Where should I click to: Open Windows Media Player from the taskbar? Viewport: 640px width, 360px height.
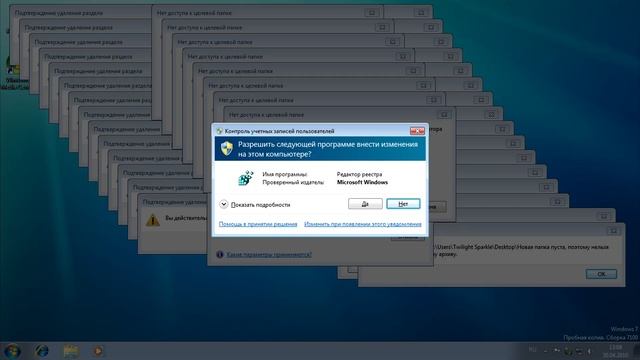[98, 351]
